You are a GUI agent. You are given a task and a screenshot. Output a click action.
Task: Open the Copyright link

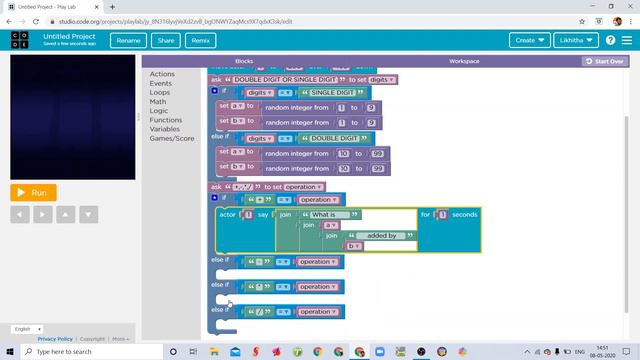coord(92,339)
